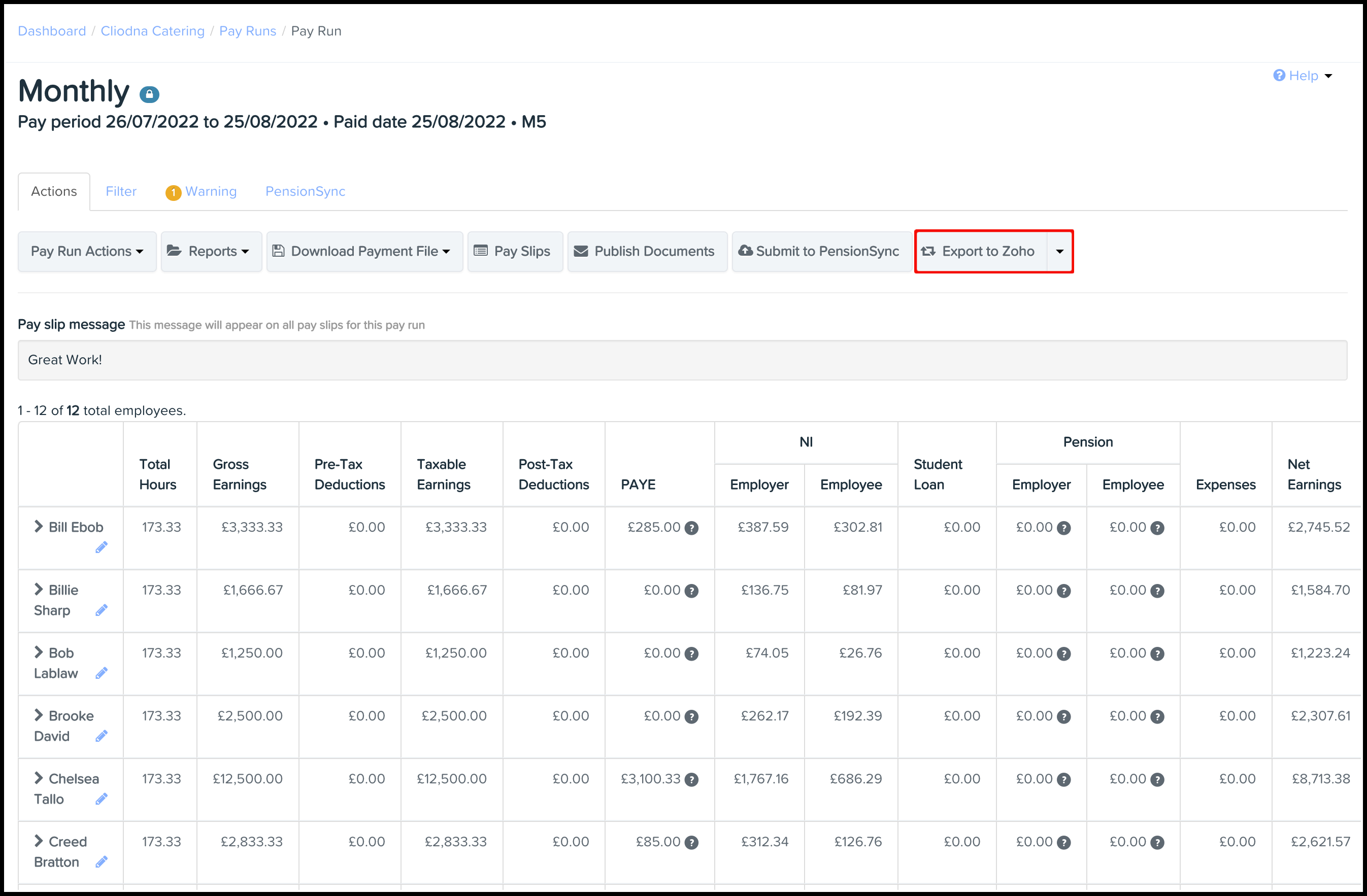The height and width of the screenshot is (896, 1367).
Task: Click the edit pencil for Chelsea Tallo
Action: click(101, 799)
